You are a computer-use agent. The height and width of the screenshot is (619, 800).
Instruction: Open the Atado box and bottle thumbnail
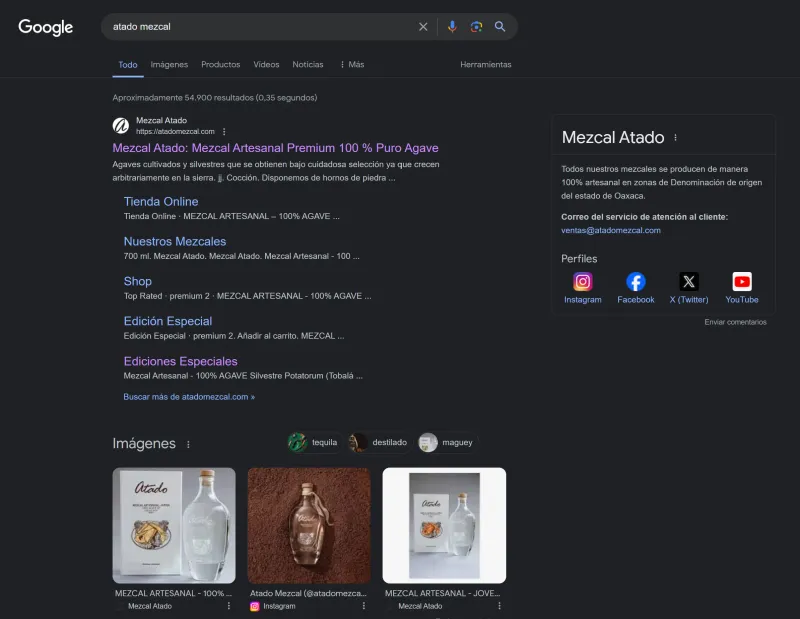point(174,526)
